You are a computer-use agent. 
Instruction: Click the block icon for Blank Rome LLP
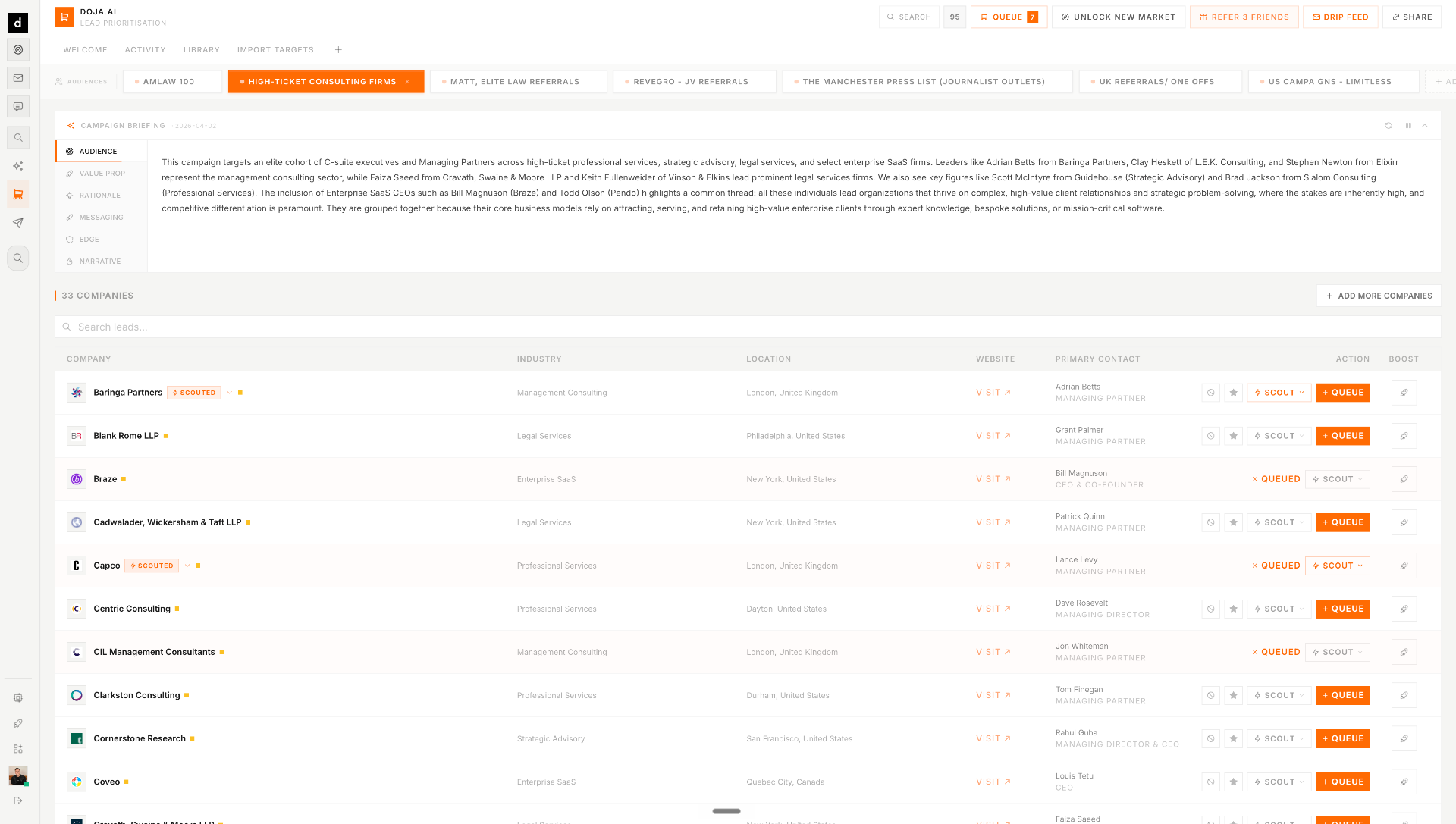tap(1211, 436)
